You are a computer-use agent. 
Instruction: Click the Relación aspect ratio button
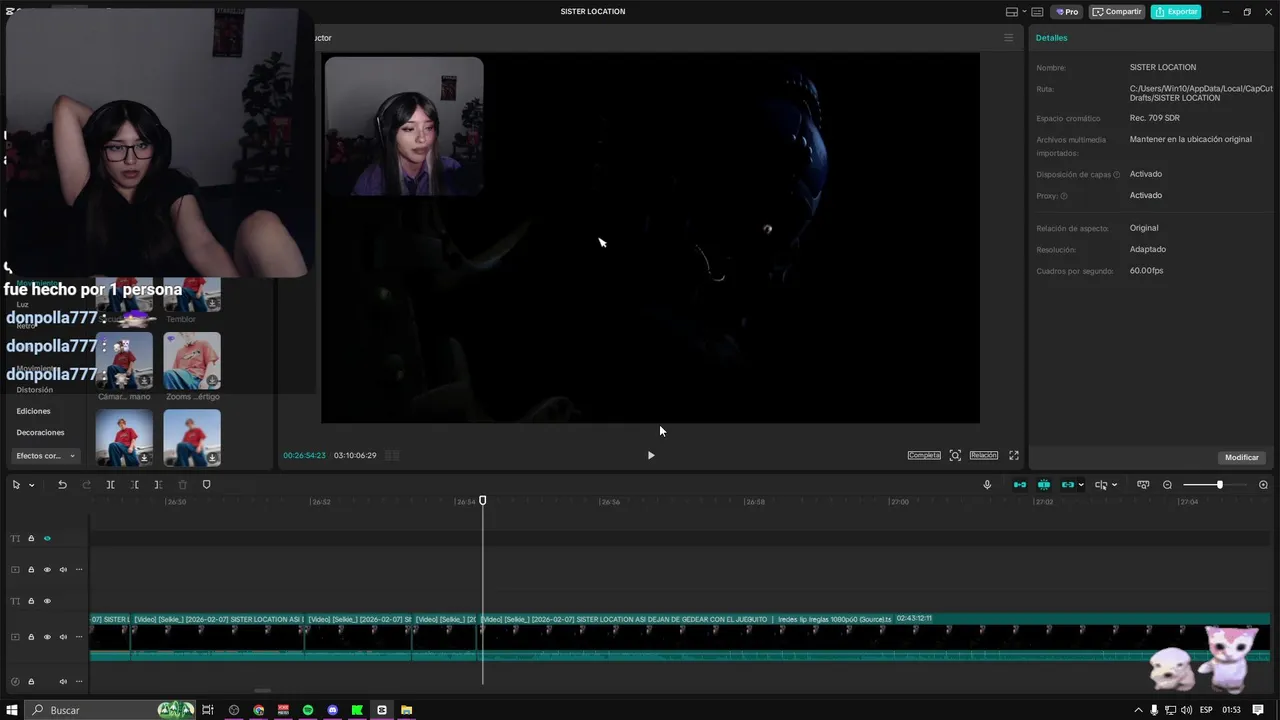984,455
